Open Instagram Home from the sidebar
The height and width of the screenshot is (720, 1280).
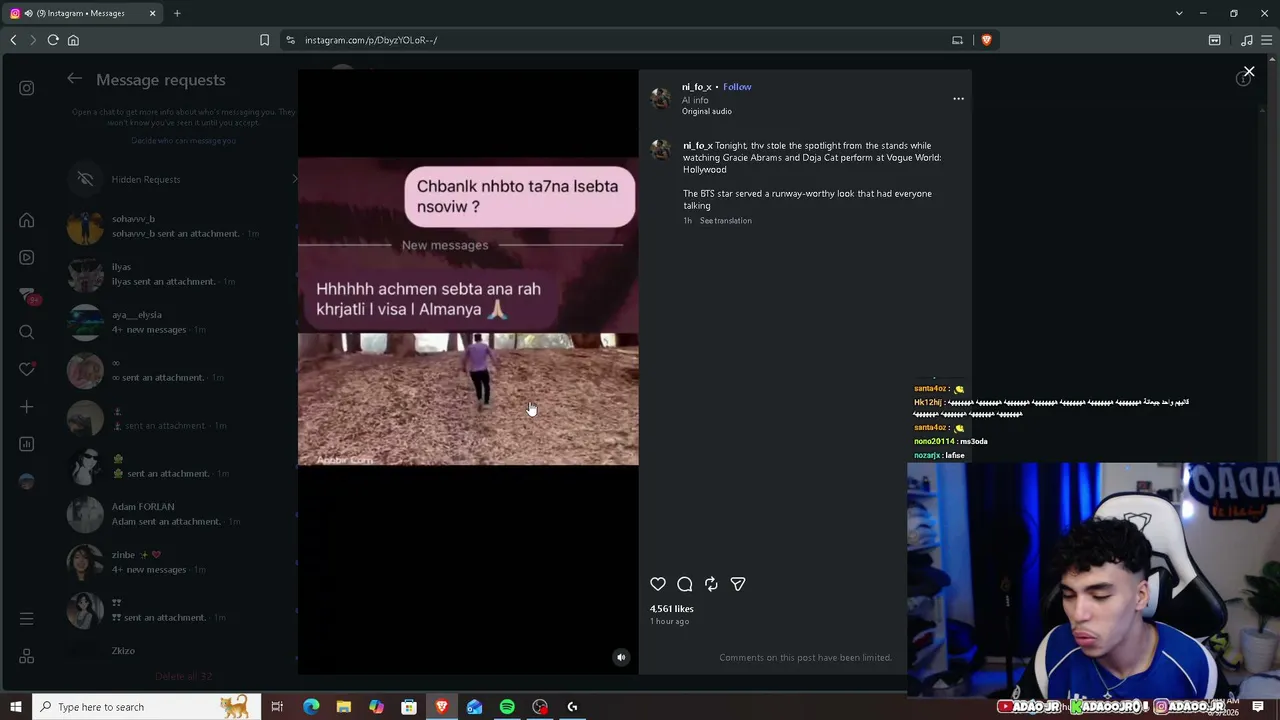pos(27,220)
